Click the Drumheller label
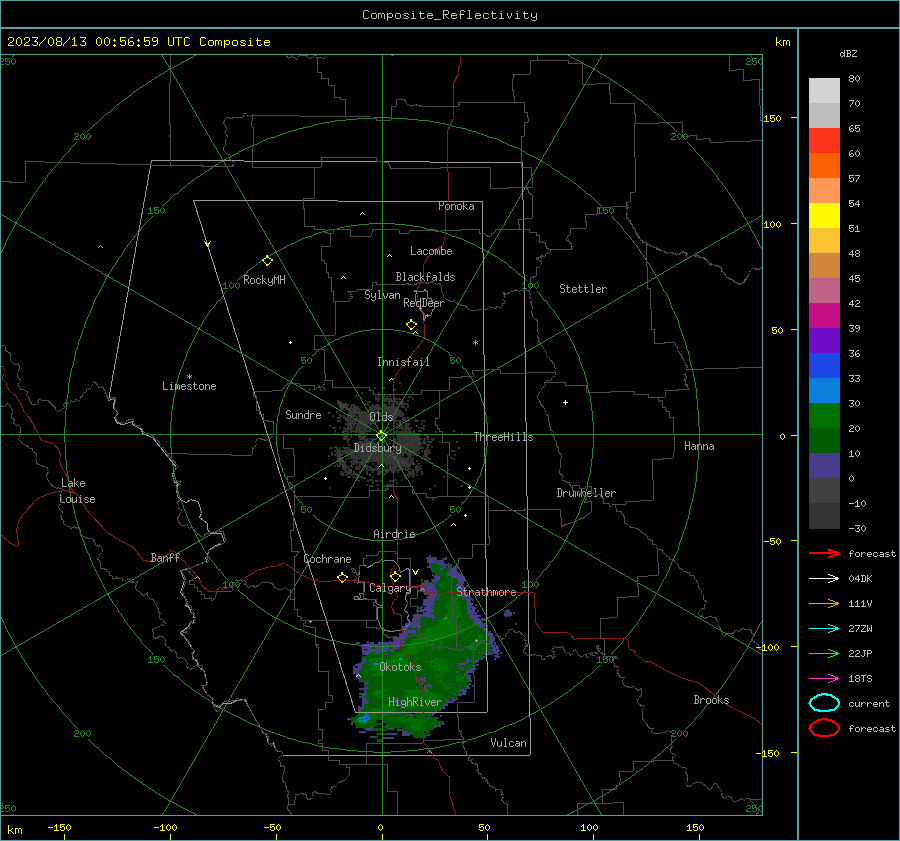The height and width of the screenshot is (841, 900). (x=586, y=493)
